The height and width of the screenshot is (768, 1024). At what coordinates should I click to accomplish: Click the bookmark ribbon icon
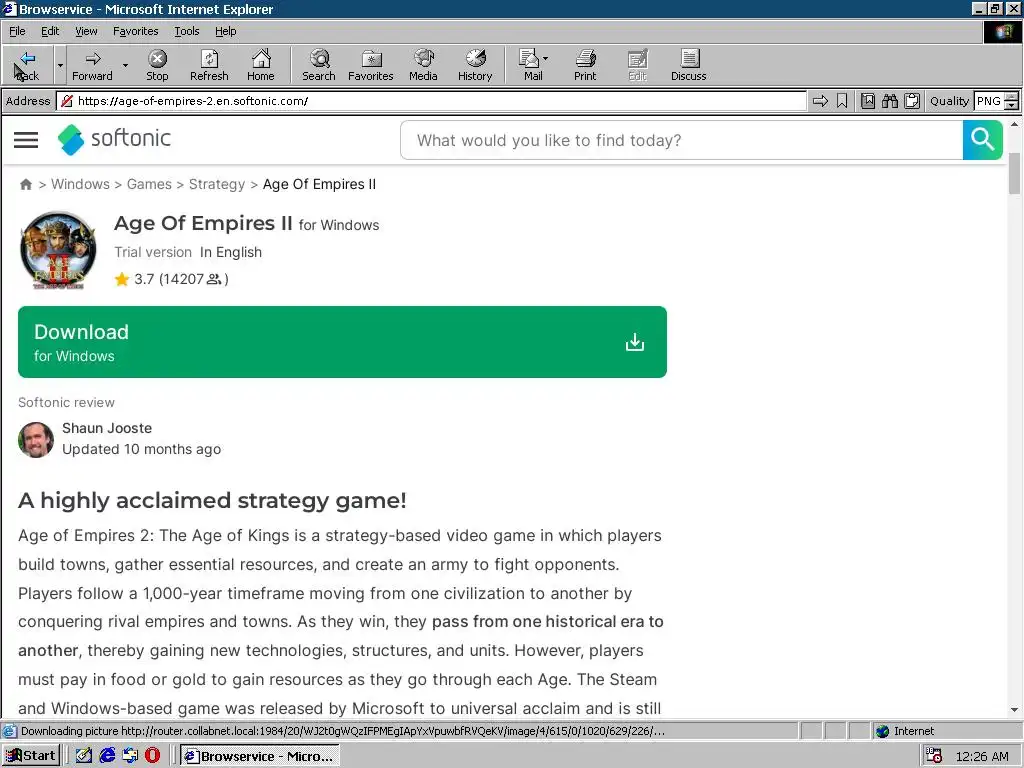[x=842, y=101]
